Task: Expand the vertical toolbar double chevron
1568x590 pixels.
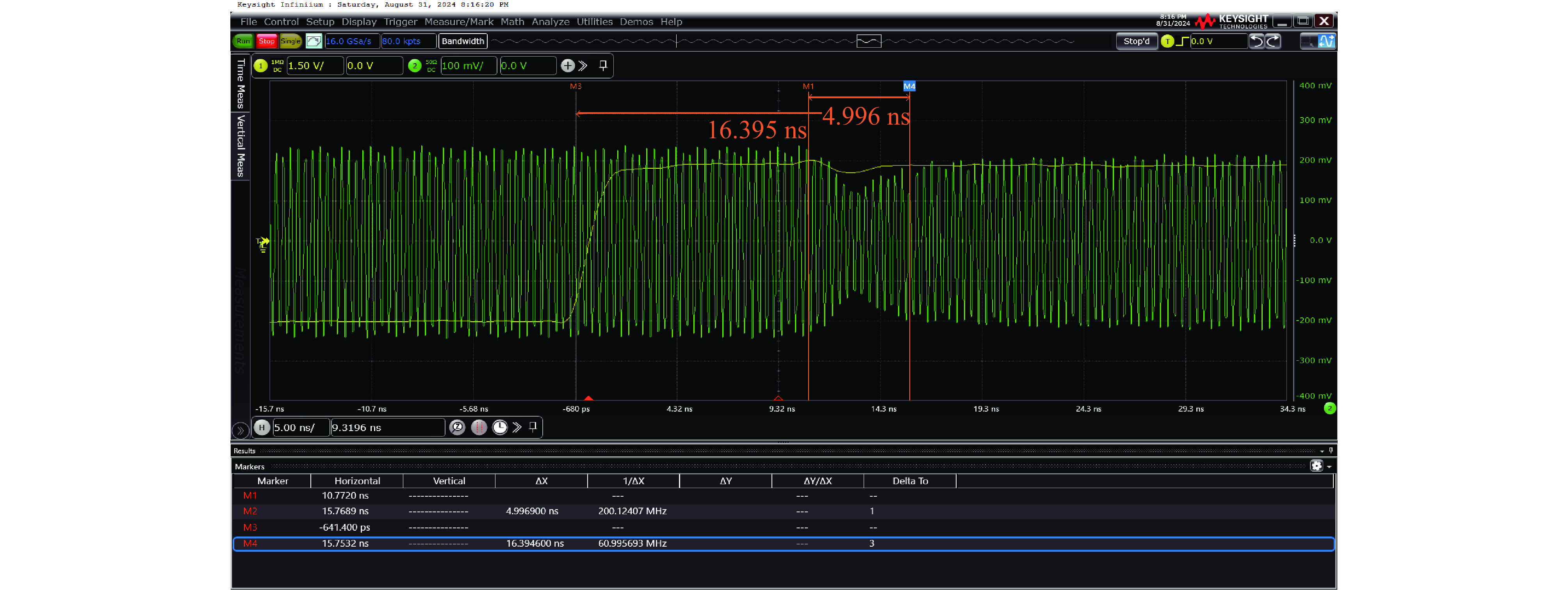Action: coord(583,66)
